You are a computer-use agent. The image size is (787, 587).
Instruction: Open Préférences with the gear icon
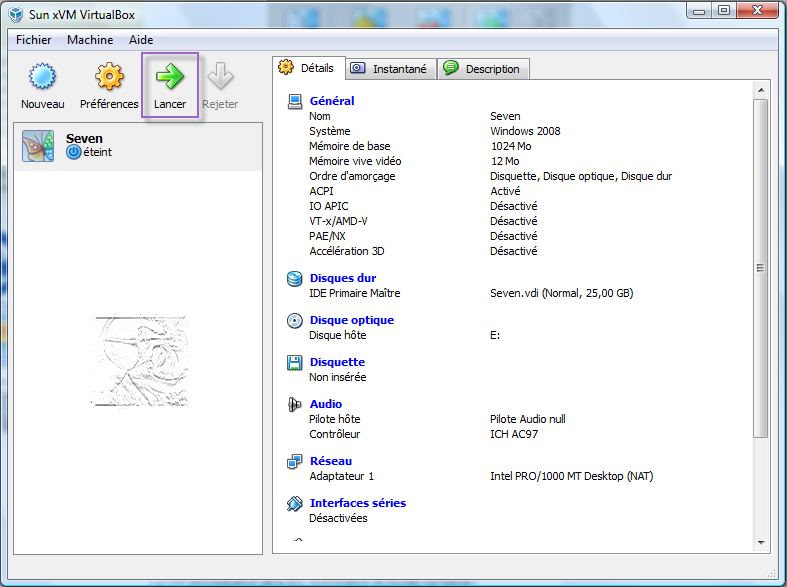pyautogui.click(x=109, y=76)
